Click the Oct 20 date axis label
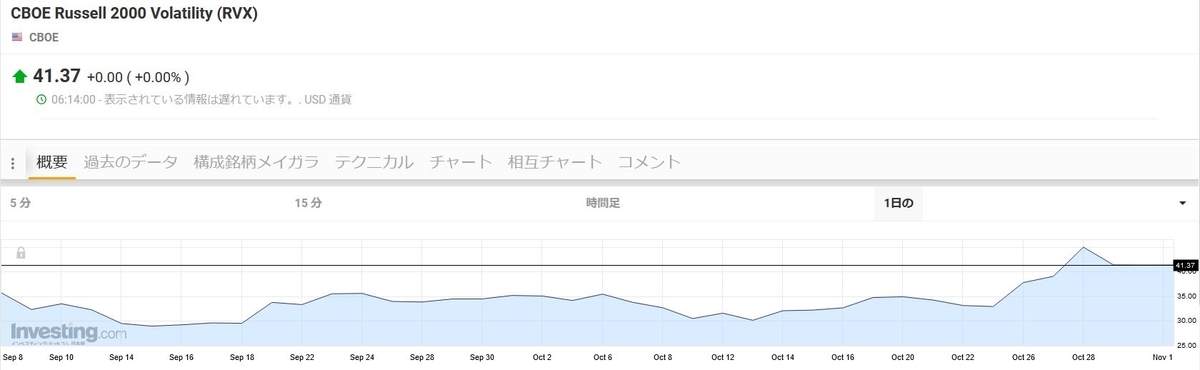The image size is (1200, 370). point(902,356)
